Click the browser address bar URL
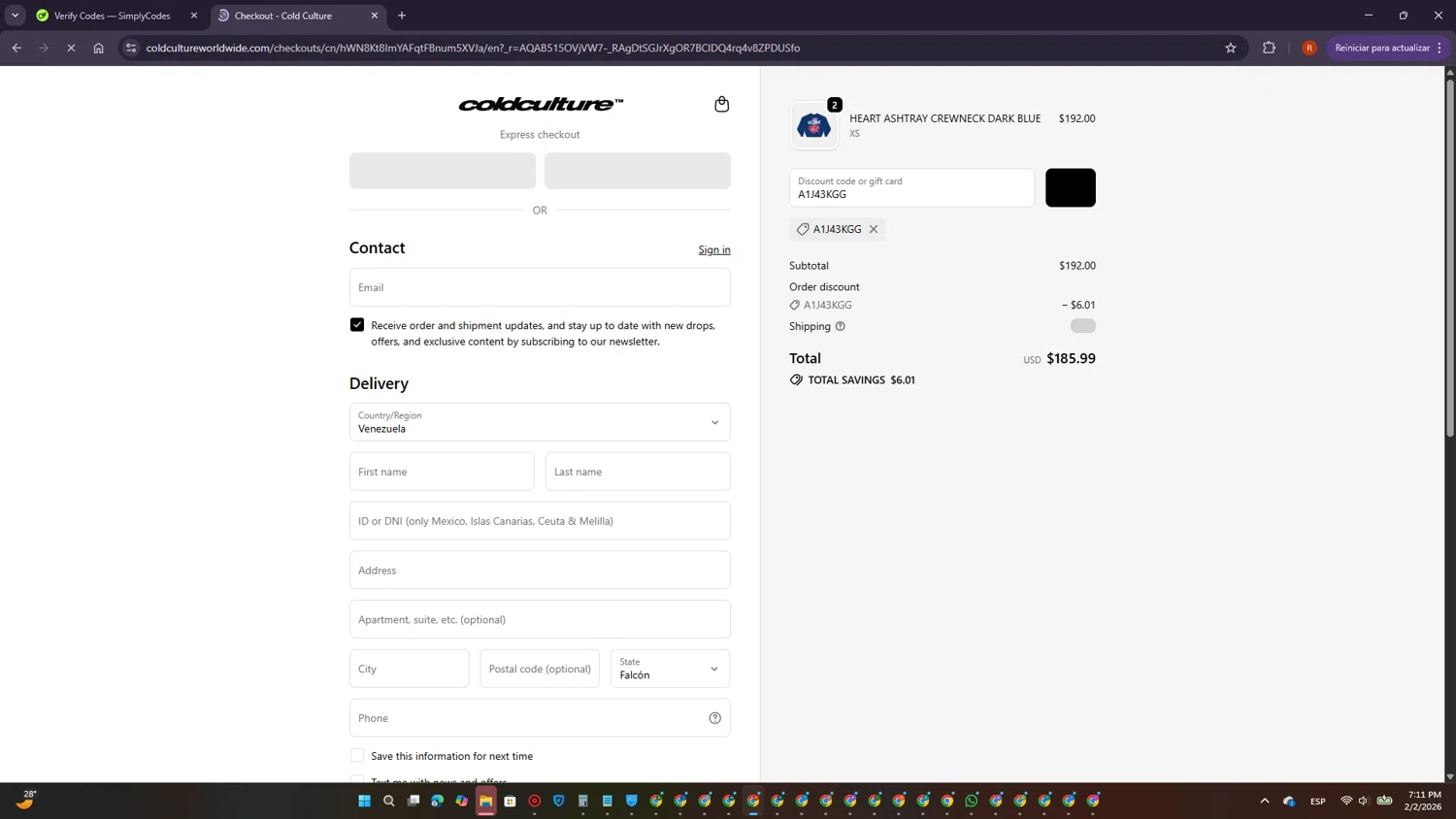The width and height of the screenshot is (1456, 819). (473, 48)
